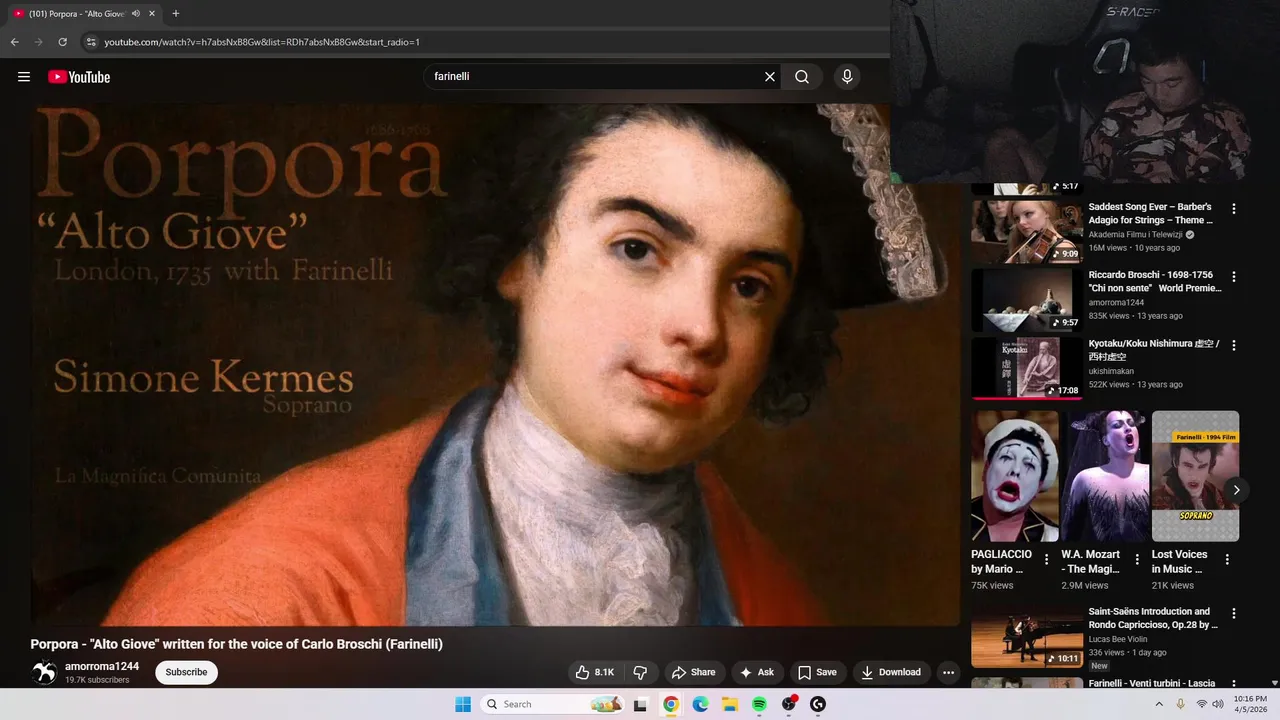The height and width of the screenshot is (720, 1280).
Task: Open Saddest Song Ever video thumbnail
Action: [1027, 232]
